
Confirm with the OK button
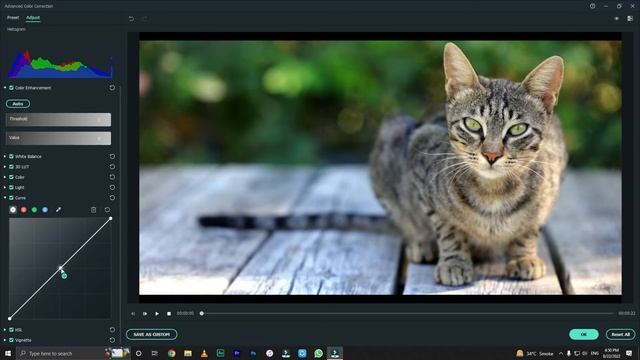(x=584, y=334)
